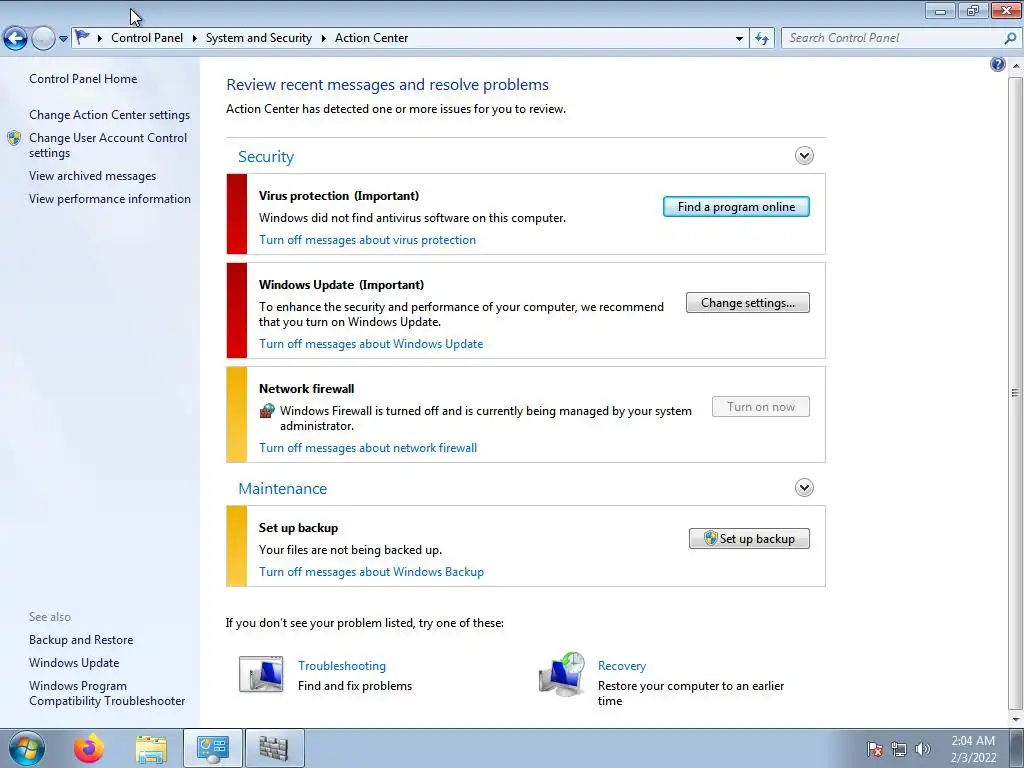This screenshot has height=768, width=1024.
Task: Open the Troubleshooting link
Action: 342,665
